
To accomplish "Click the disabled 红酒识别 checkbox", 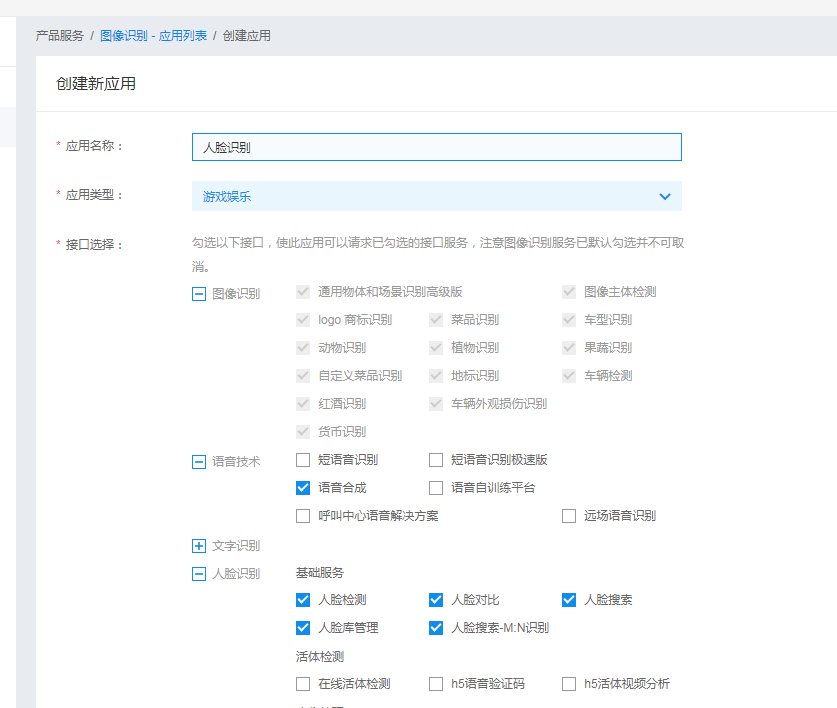I will pos(303,404).
